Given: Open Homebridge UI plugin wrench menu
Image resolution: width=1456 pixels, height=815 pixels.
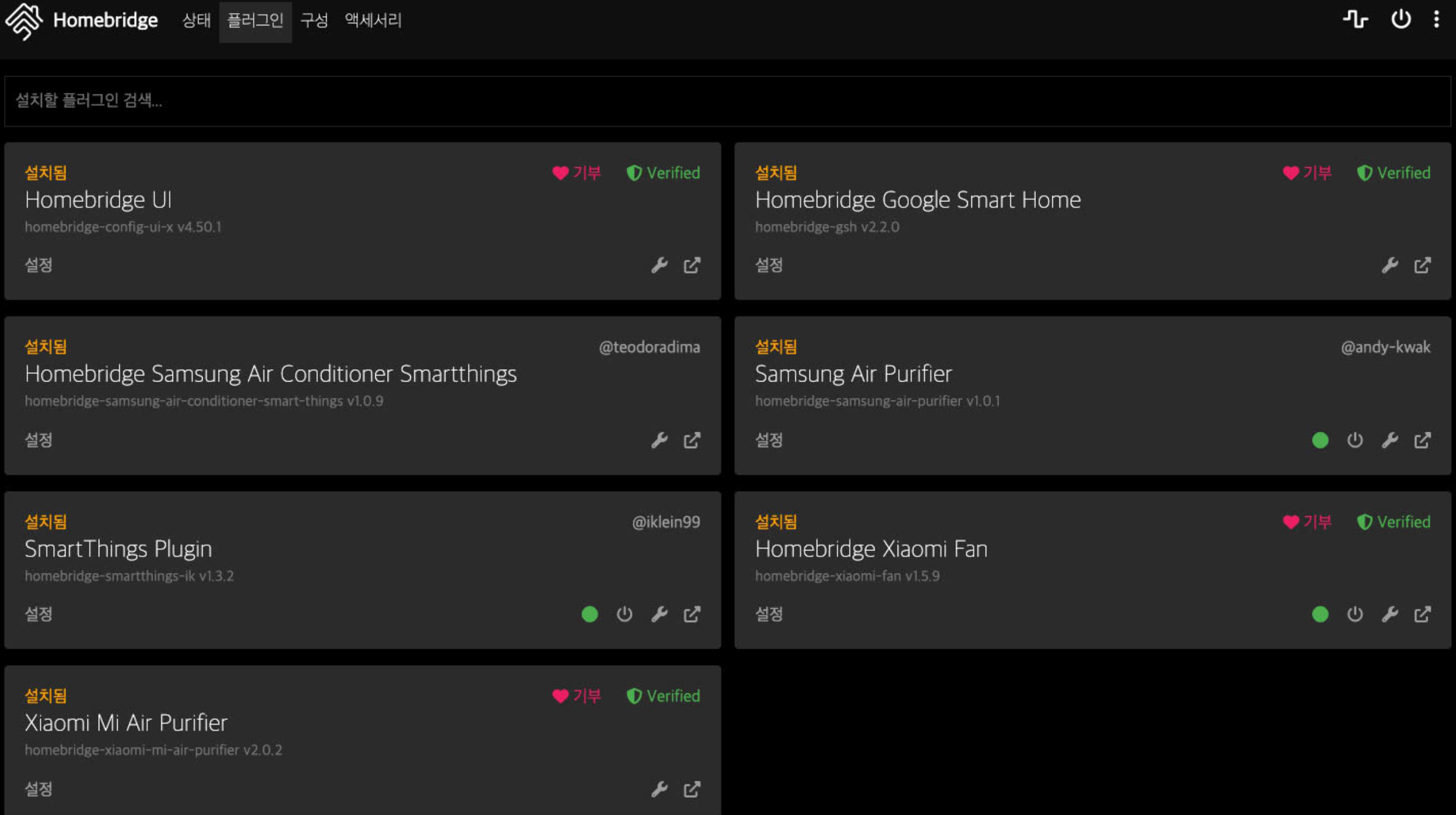Looking at the screenshot, I should (659, 265).
